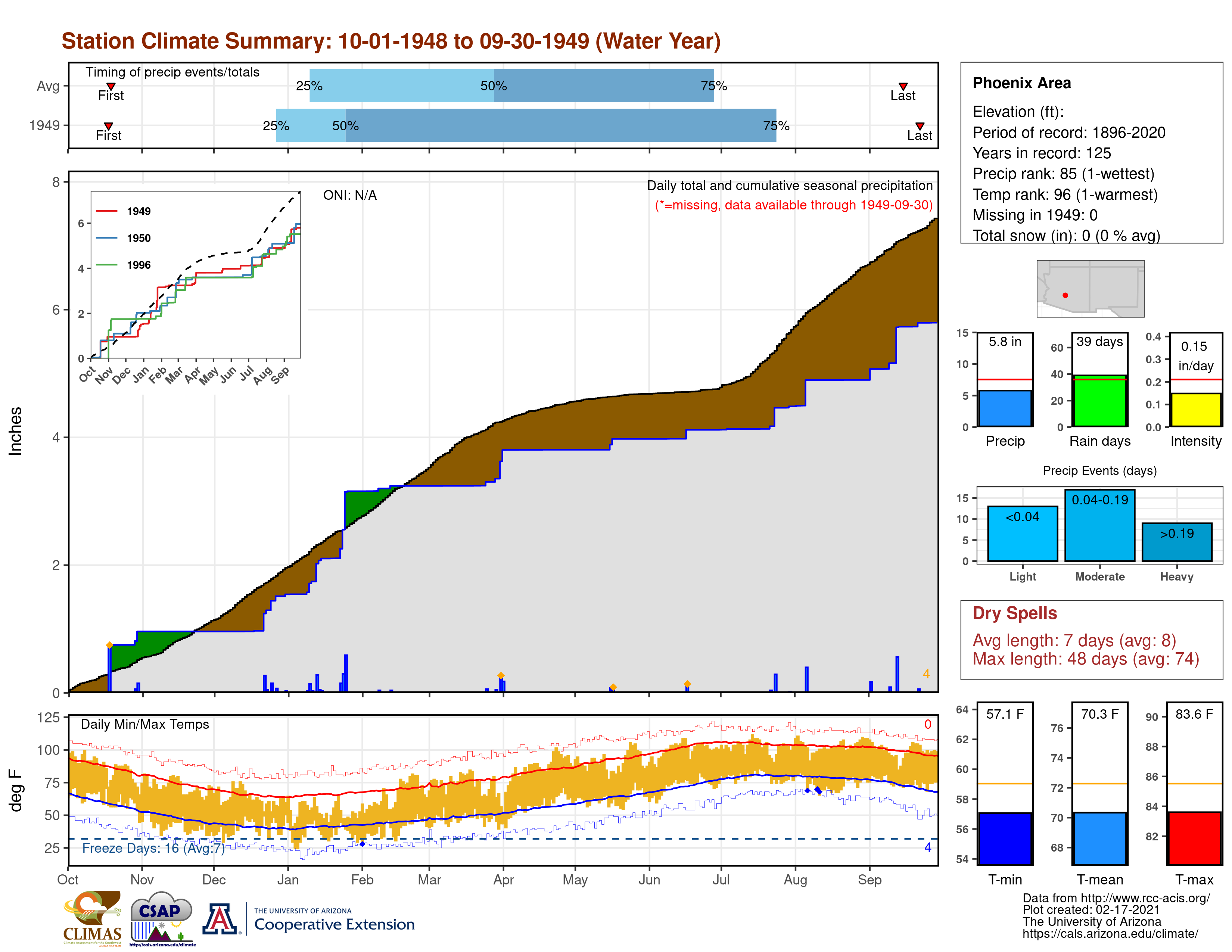
Task: Click the 'Temp rank: 96 (1-warmest)' line
Action: point(1065,195)
